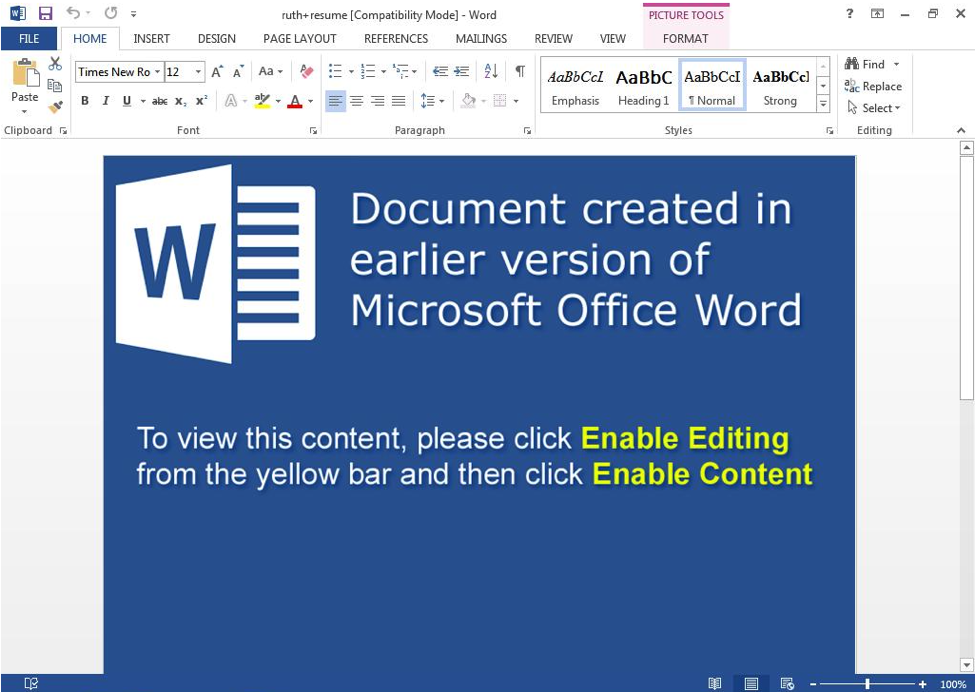
Task: Click Clear All Formatting eraser icon
Action: [x=306, y=72]
